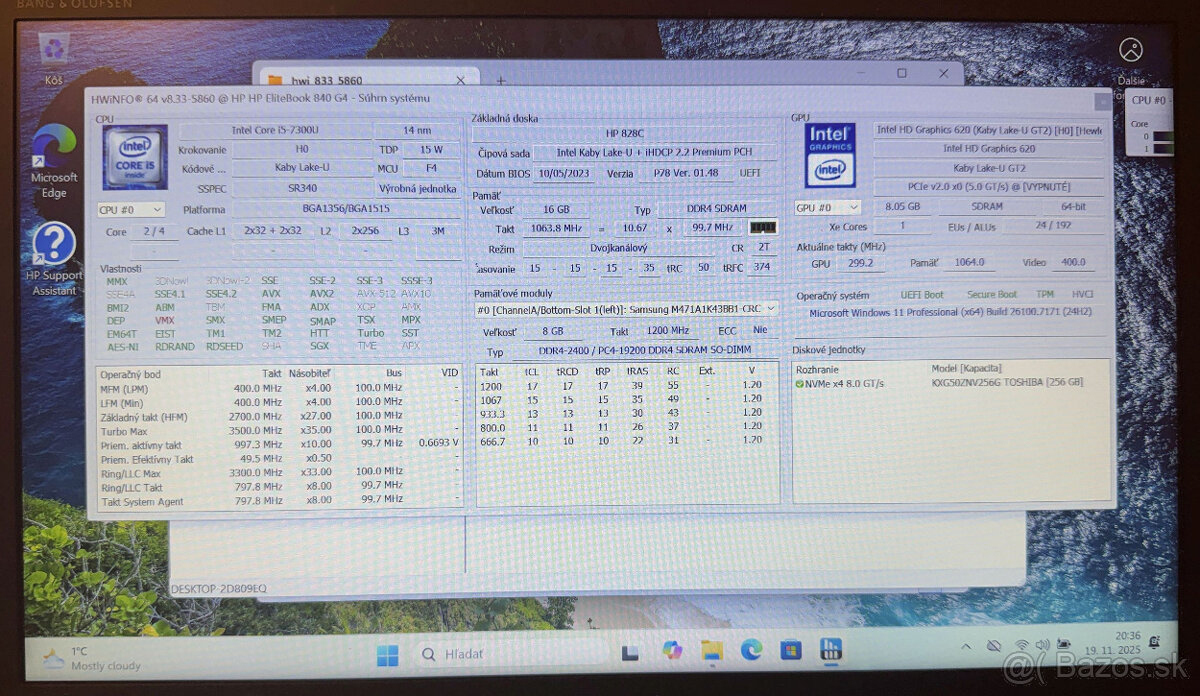Click the Intel Core i5 badge in CPU panel
Viewport: 1200px width, 696px height.
click(x=133, y=153)
